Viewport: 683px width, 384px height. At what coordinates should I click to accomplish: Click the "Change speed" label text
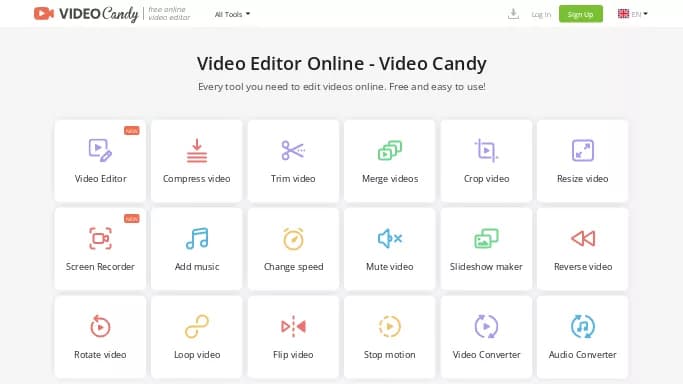(294, 267)
